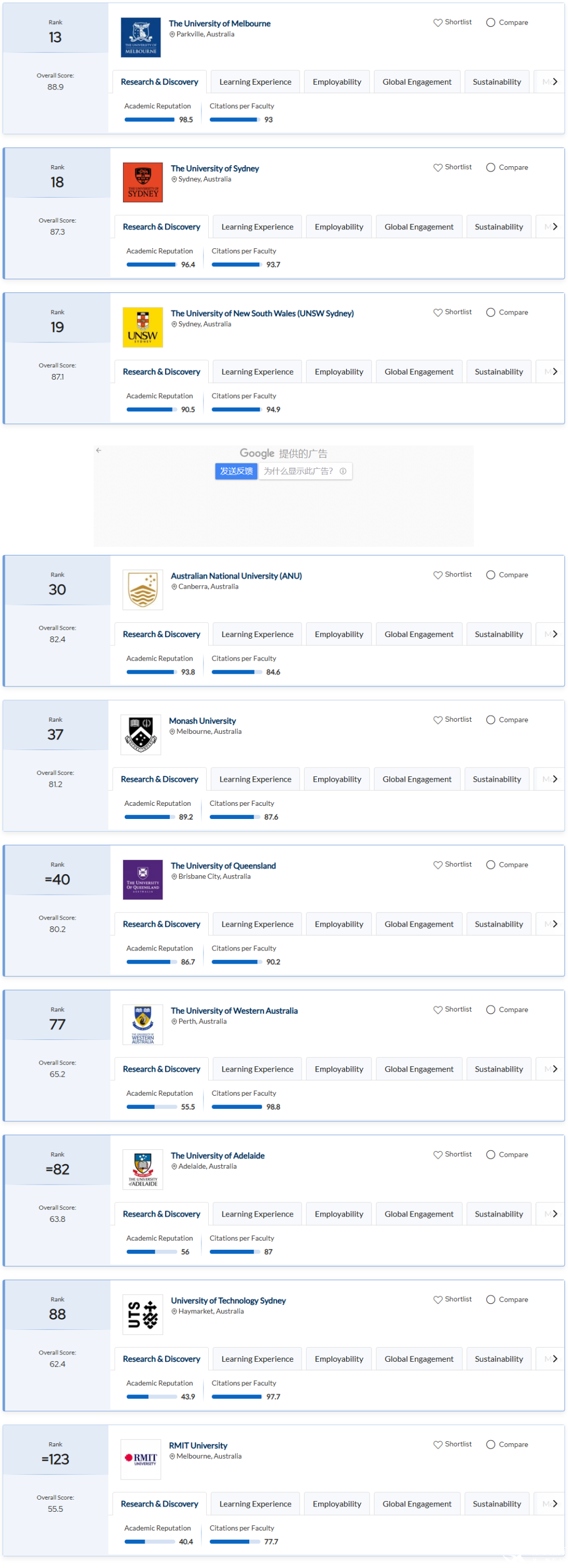Toggle Compare for UNSW Sydney
This screenshot has width=568, height=1568.
491,312
